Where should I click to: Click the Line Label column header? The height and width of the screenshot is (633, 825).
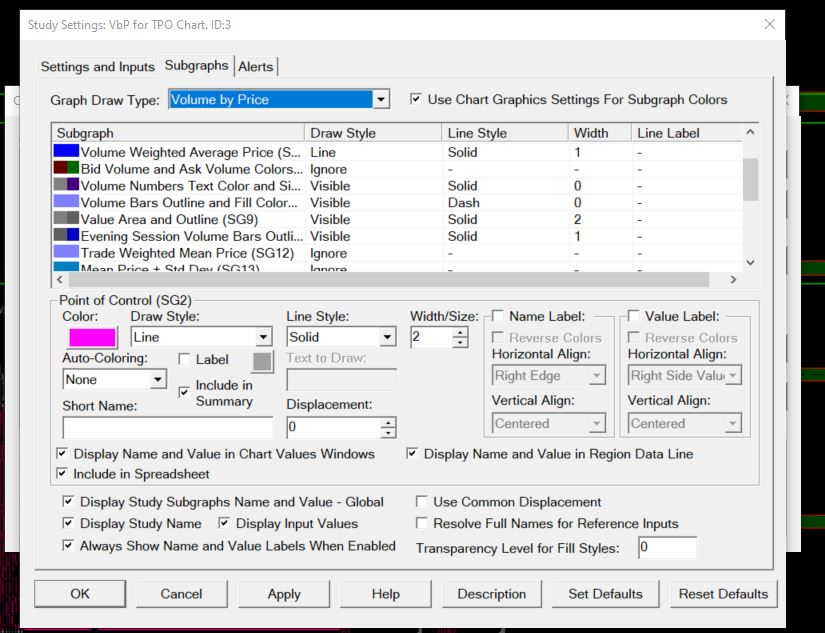(x=687, y=133)
